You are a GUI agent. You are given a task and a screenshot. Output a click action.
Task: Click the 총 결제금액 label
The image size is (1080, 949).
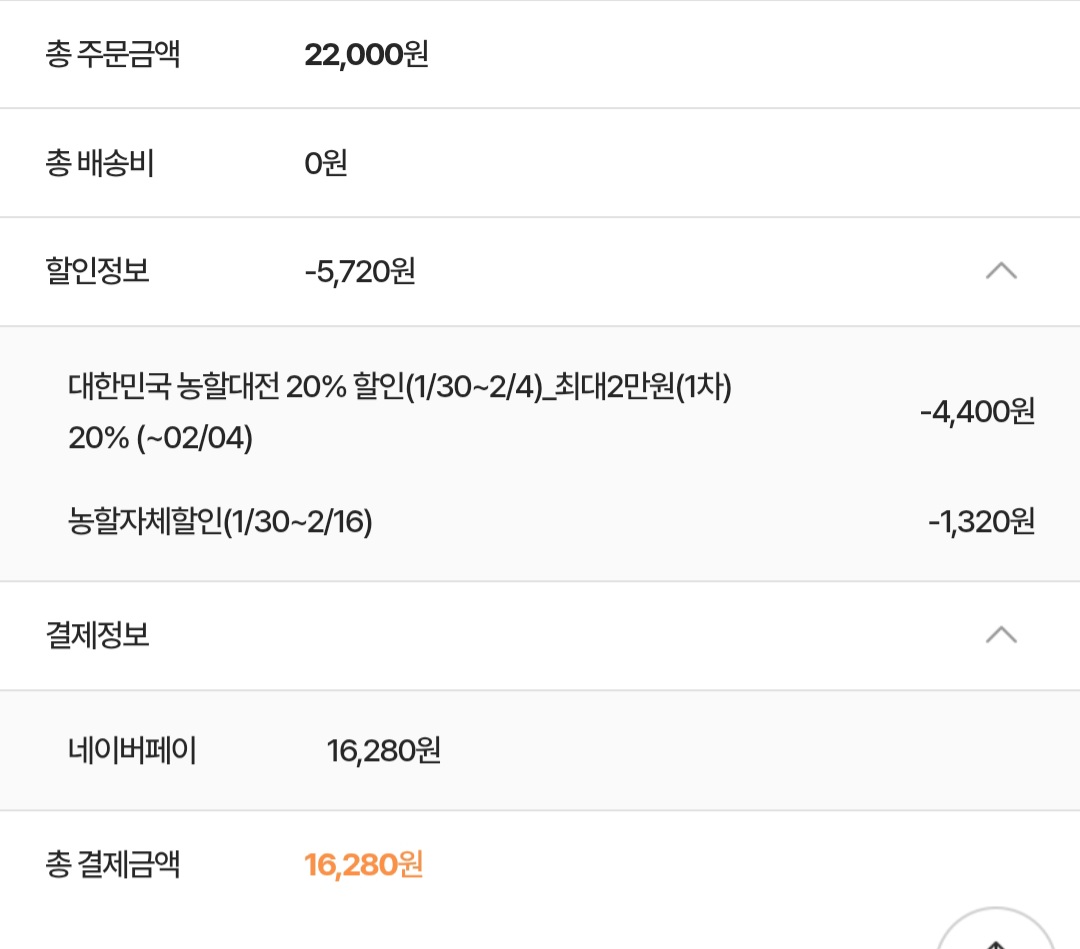point(112,864)
